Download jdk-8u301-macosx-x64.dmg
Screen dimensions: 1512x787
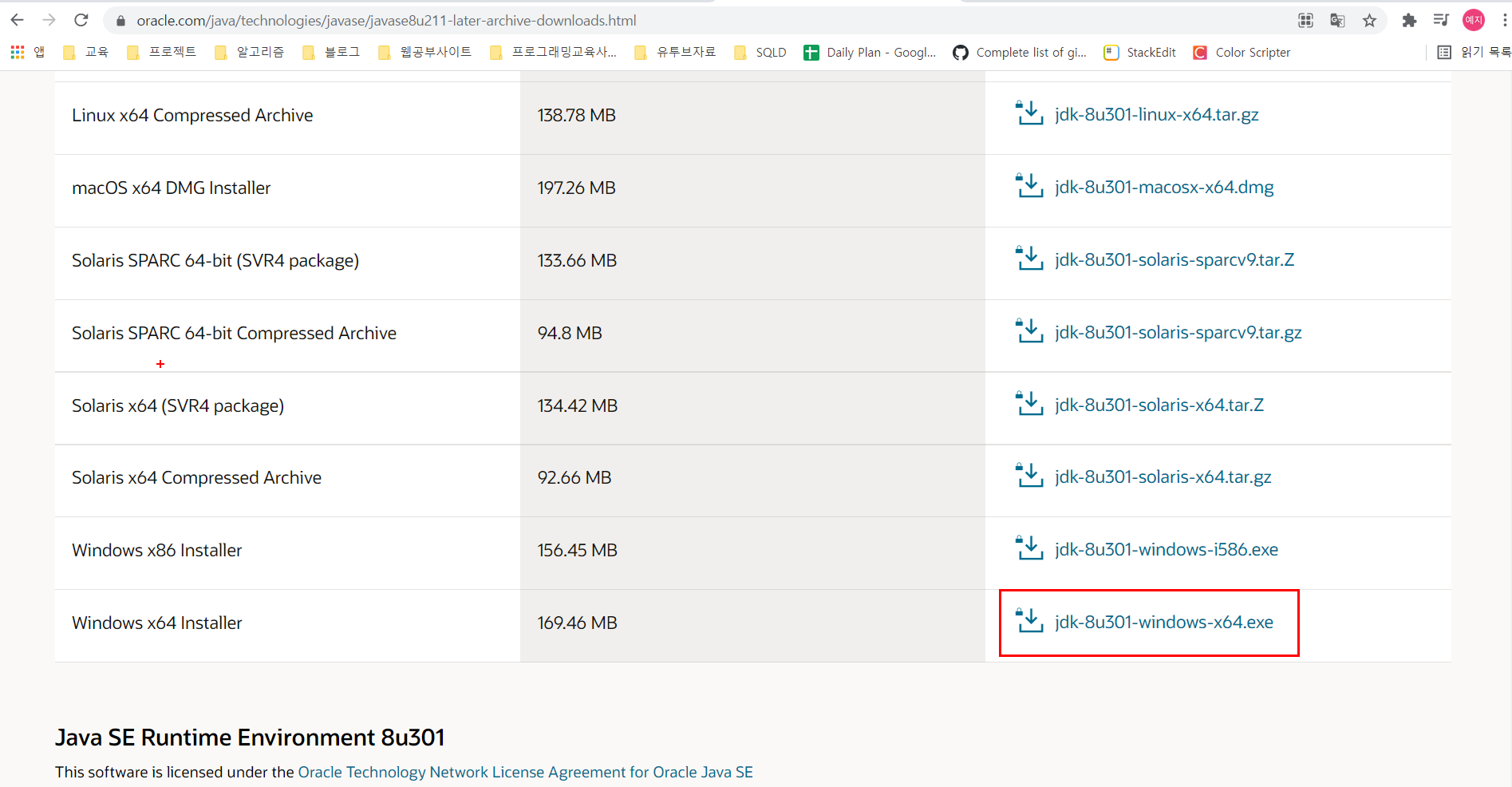tap(1163, 187)
